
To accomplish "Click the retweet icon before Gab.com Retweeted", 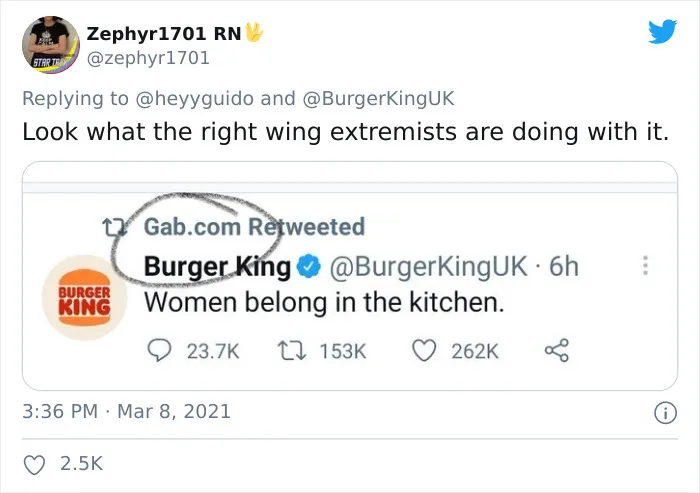I will pos(112,227).
